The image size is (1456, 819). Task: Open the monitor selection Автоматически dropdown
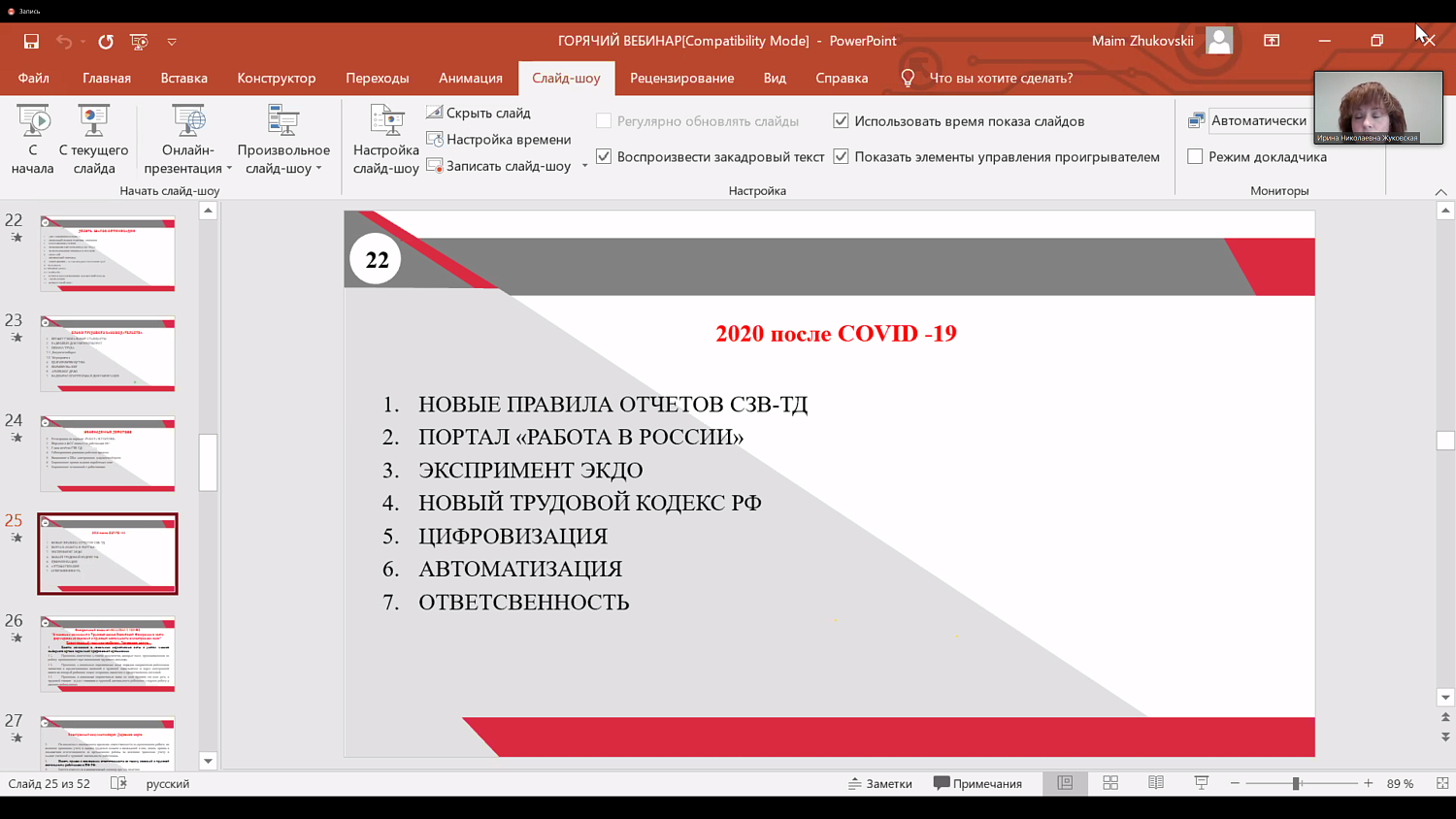1259,120
